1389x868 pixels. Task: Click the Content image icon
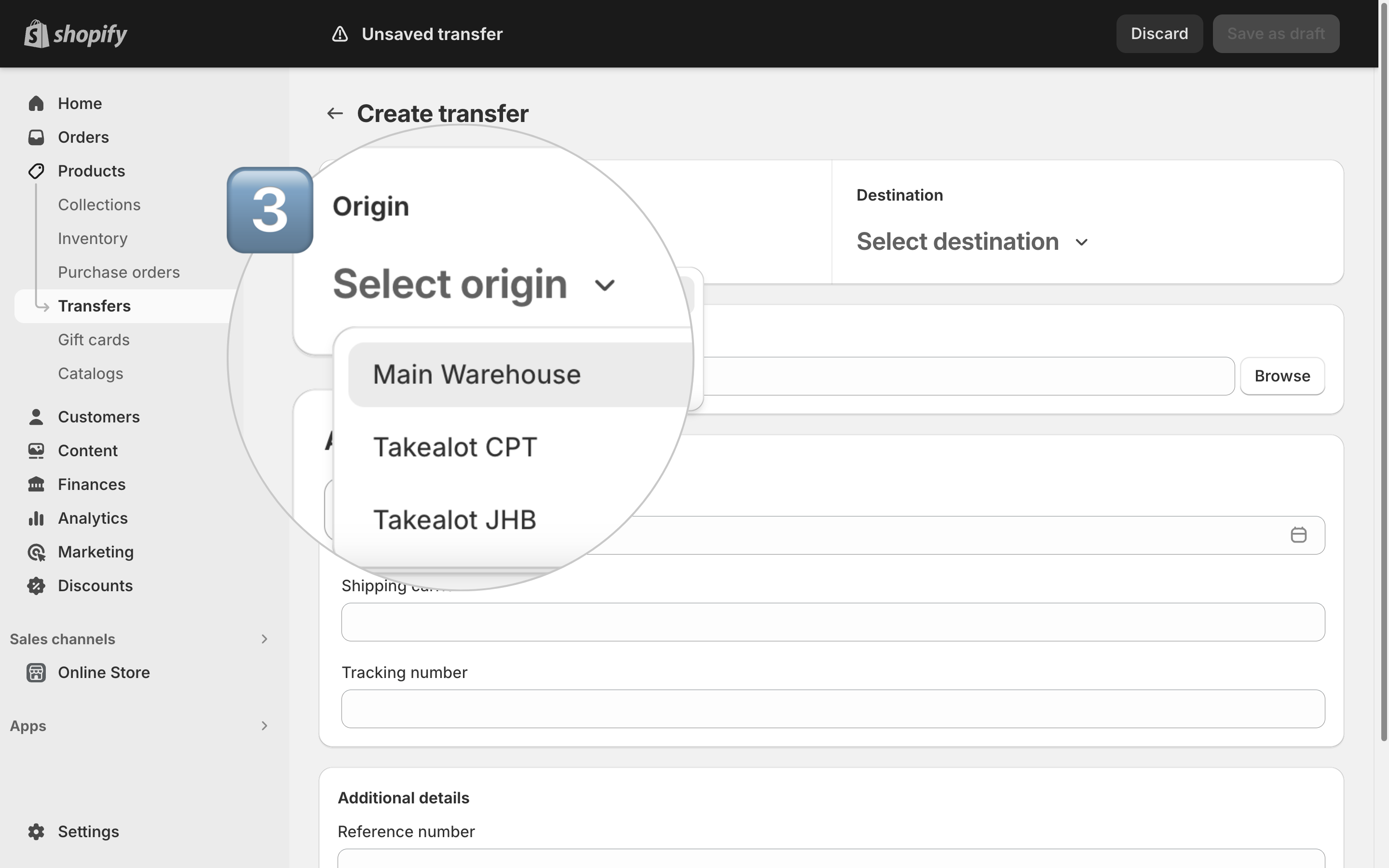click(36, 451)
